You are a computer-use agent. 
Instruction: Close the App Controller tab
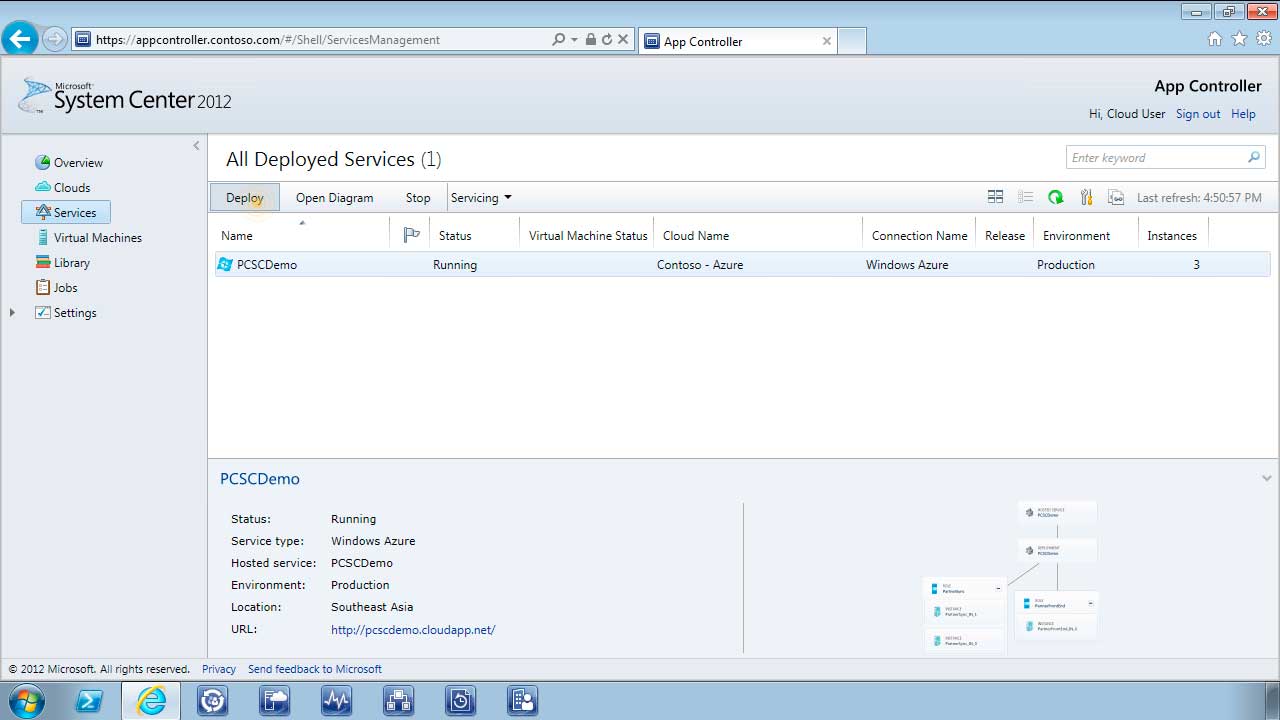826,41
